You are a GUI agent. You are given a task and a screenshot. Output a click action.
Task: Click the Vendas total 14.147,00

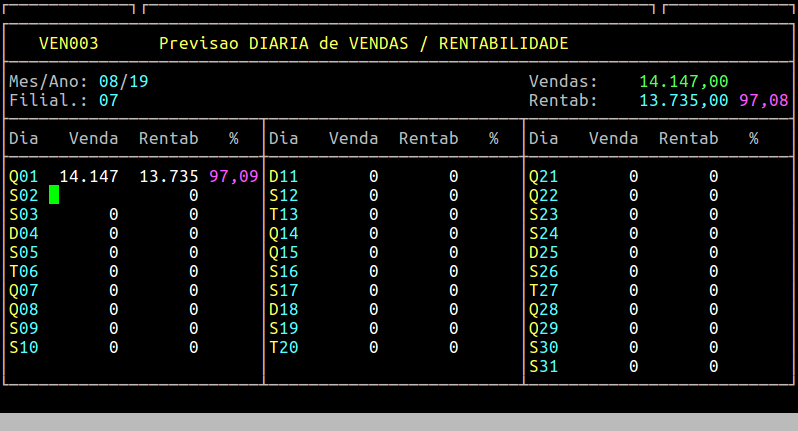(x=683, y=81)
